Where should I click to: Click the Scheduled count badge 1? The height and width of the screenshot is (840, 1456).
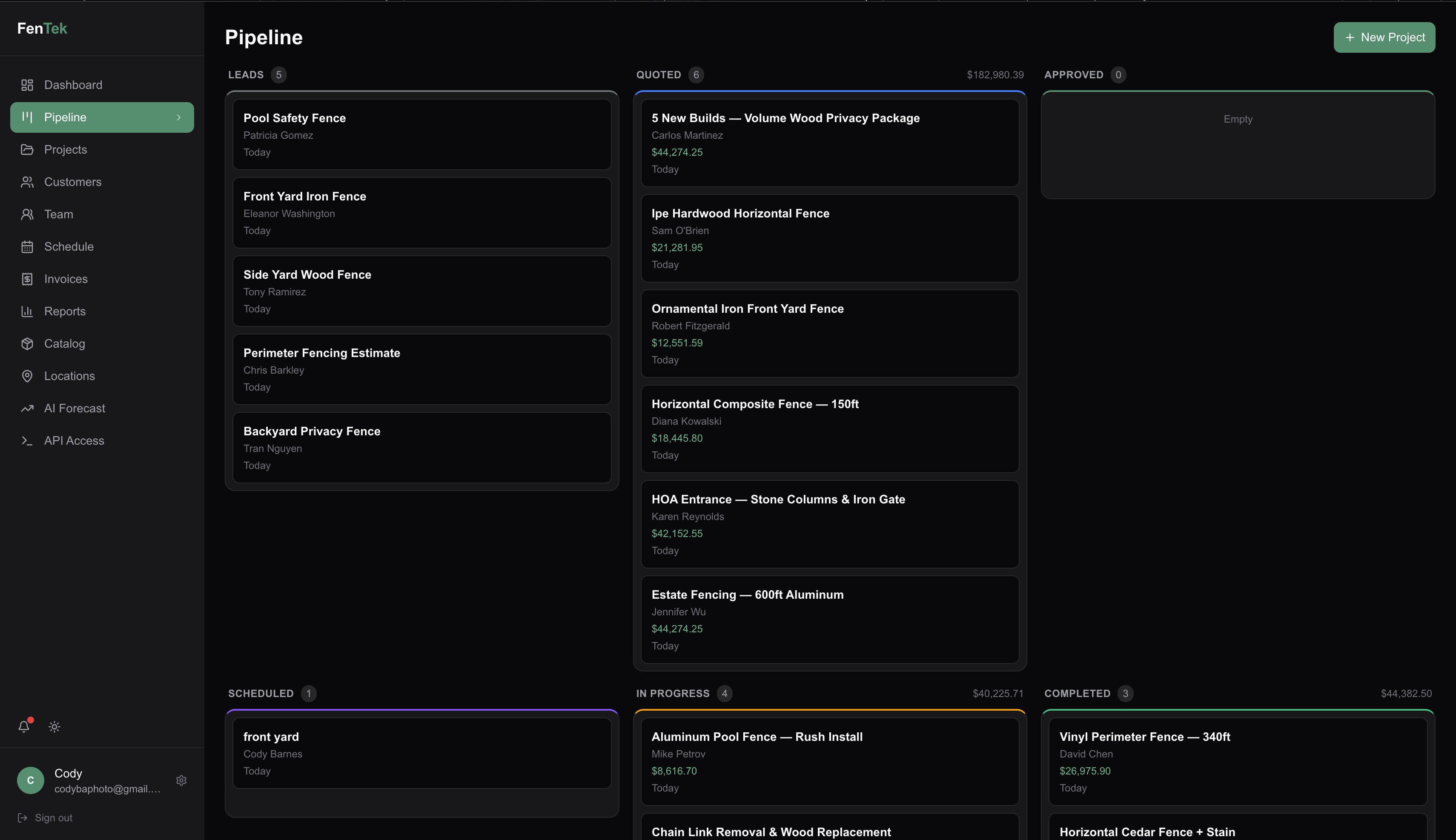(x=309, y=694)
